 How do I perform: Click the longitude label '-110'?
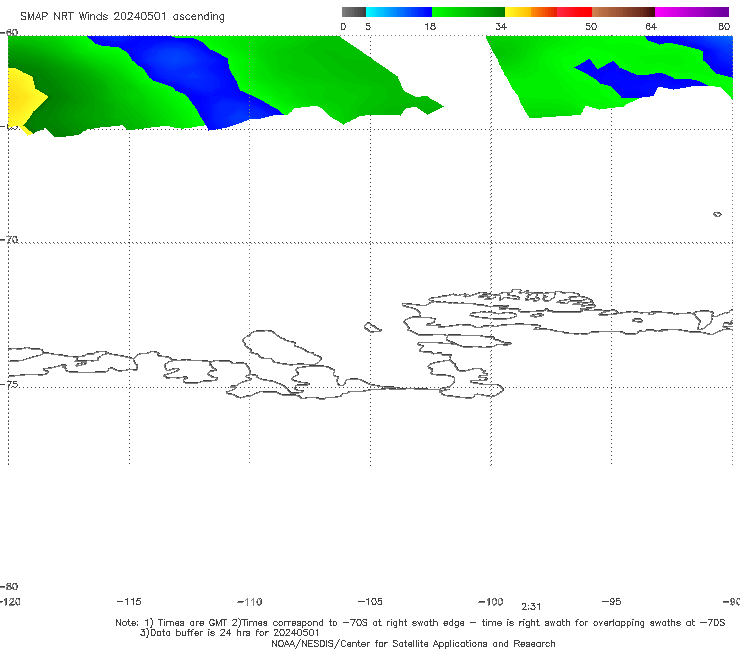(250, 602)
